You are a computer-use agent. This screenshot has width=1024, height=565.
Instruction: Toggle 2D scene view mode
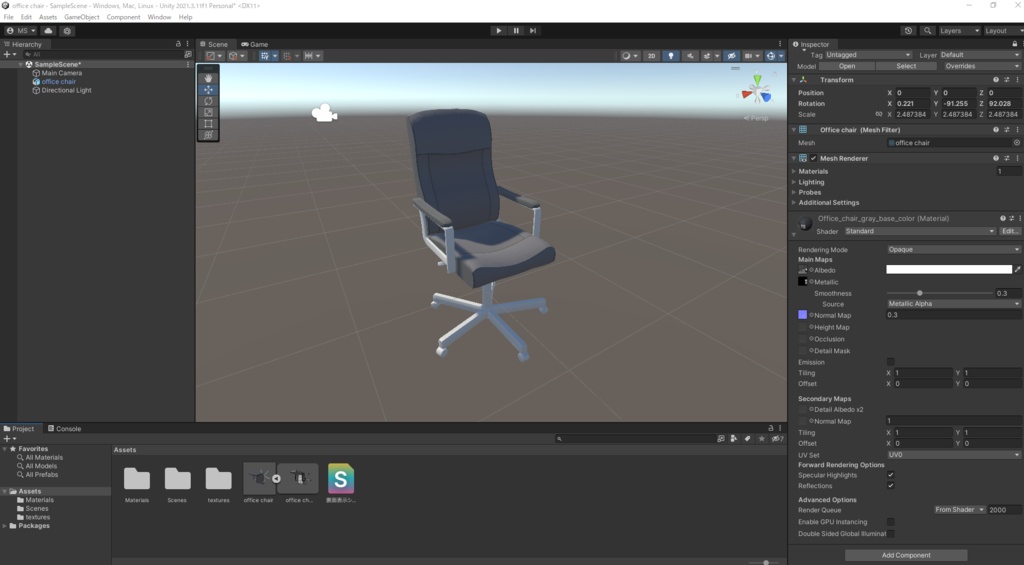[x=651, y=56]
